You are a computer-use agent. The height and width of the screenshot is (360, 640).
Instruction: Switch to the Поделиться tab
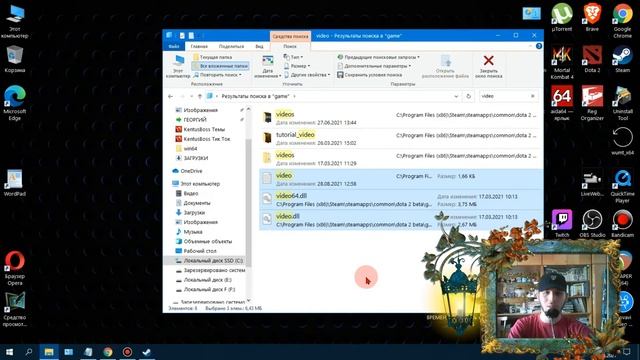coord(231,46)
